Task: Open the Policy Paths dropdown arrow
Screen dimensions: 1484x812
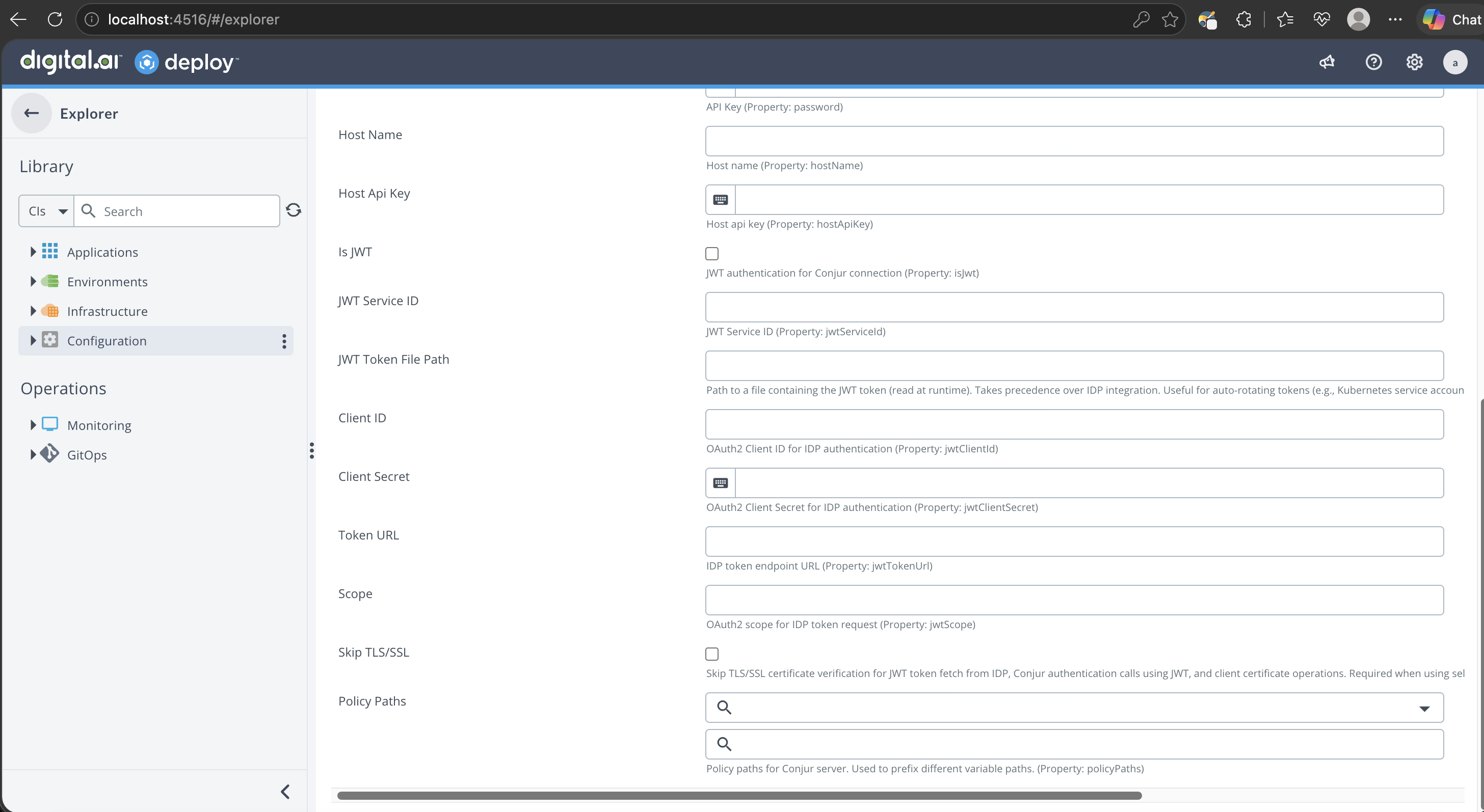Action: click(x=1424, y=709)
